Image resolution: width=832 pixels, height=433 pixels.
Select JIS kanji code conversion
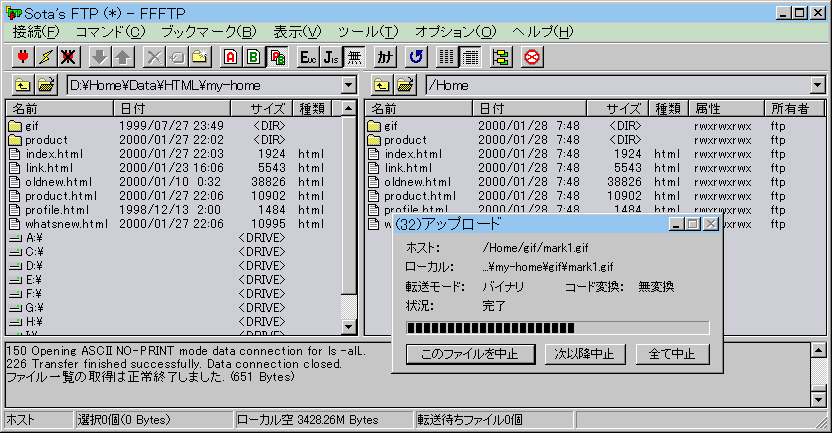(332, 57)
